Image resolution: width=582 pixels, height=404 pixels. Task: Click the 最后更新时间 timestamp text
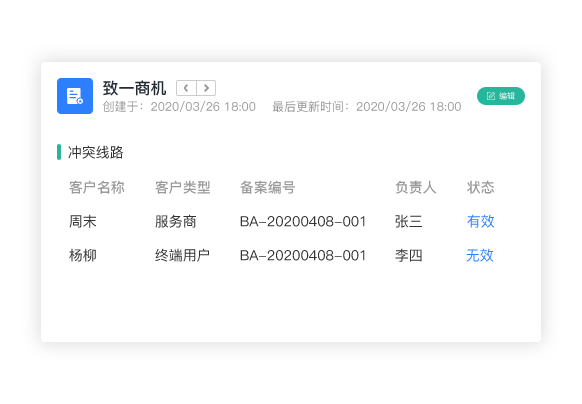tap(367, 107)
